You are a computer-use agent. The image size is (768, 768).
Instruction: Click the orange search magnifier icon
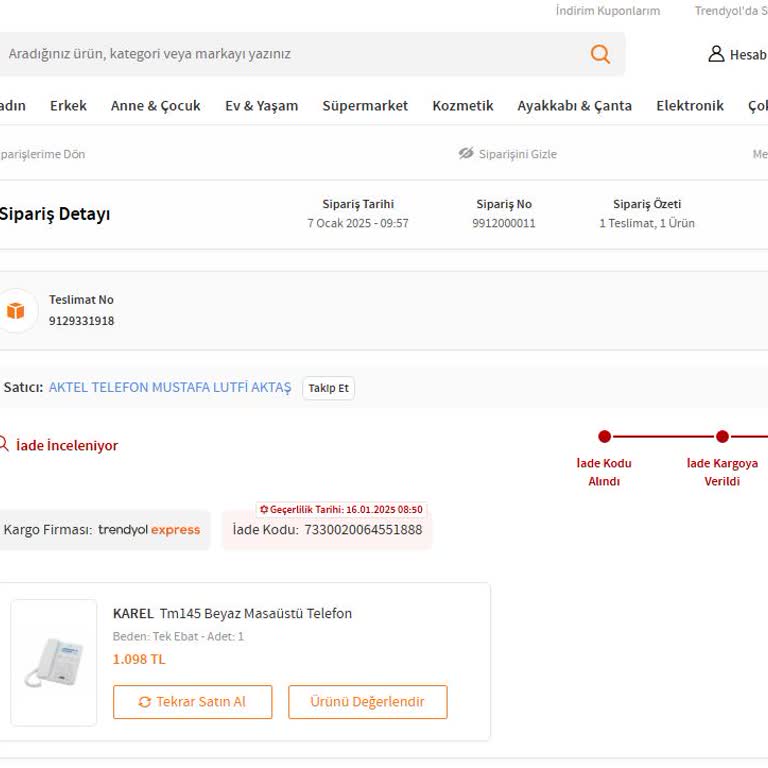[x=600, y=54]
